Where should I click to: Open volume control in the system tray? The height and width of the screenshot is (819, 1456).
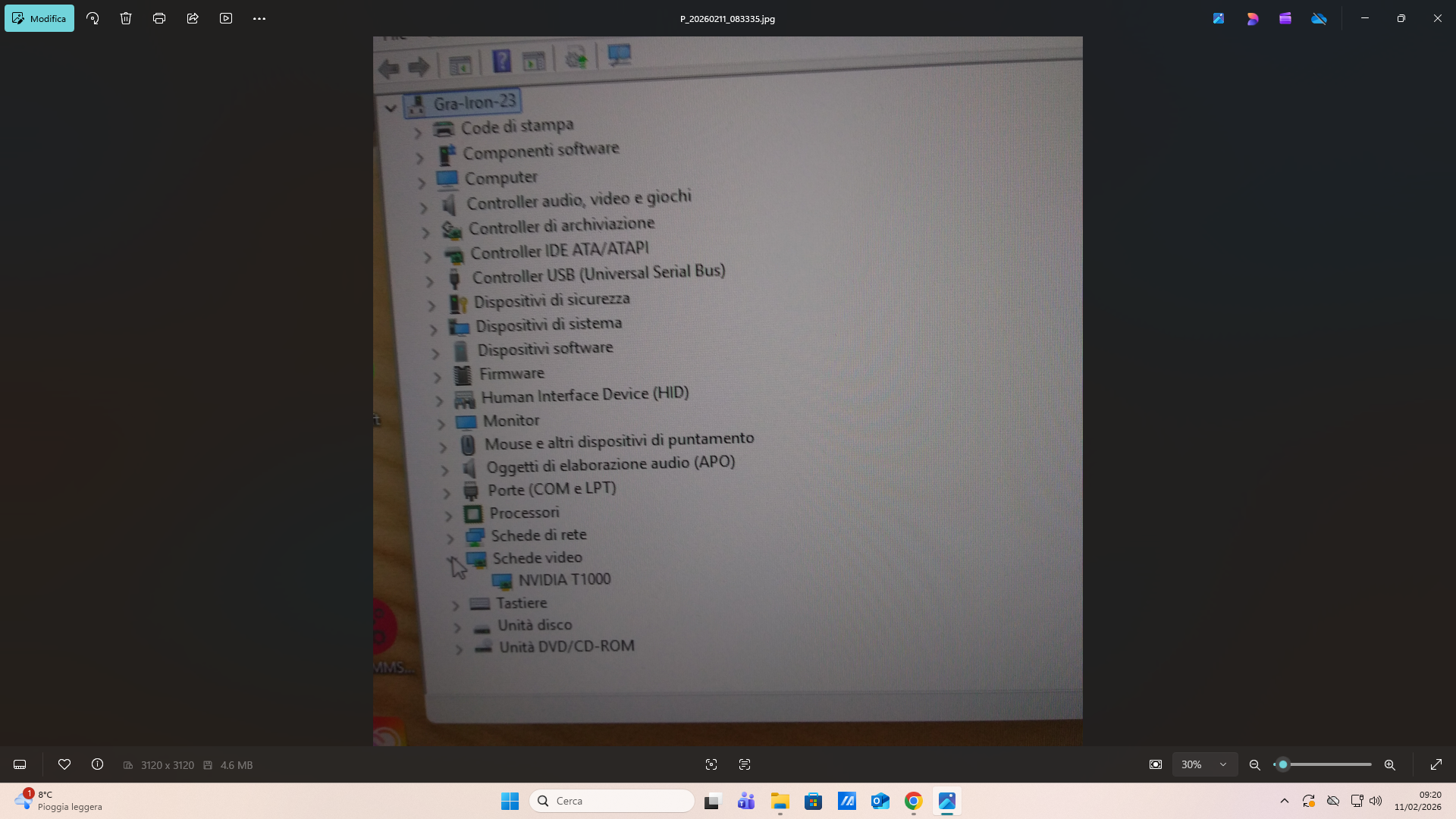click(1376, 801)
